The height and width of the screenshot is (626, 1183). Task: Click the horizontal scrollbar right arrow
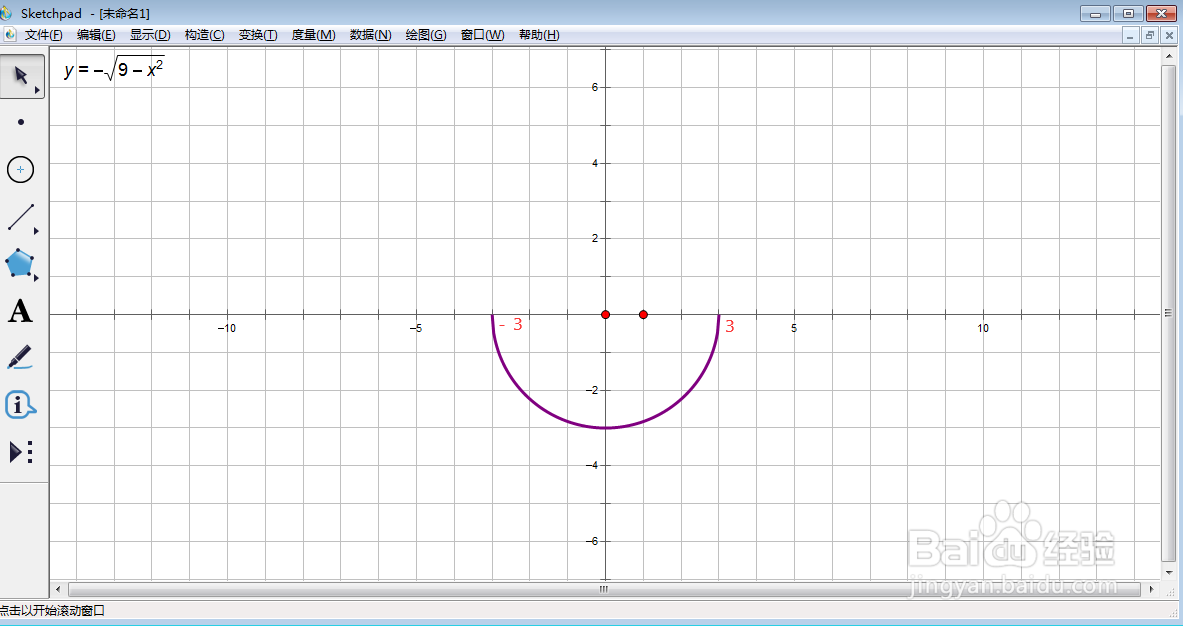pyautogui.click(x=1151, y=589)
